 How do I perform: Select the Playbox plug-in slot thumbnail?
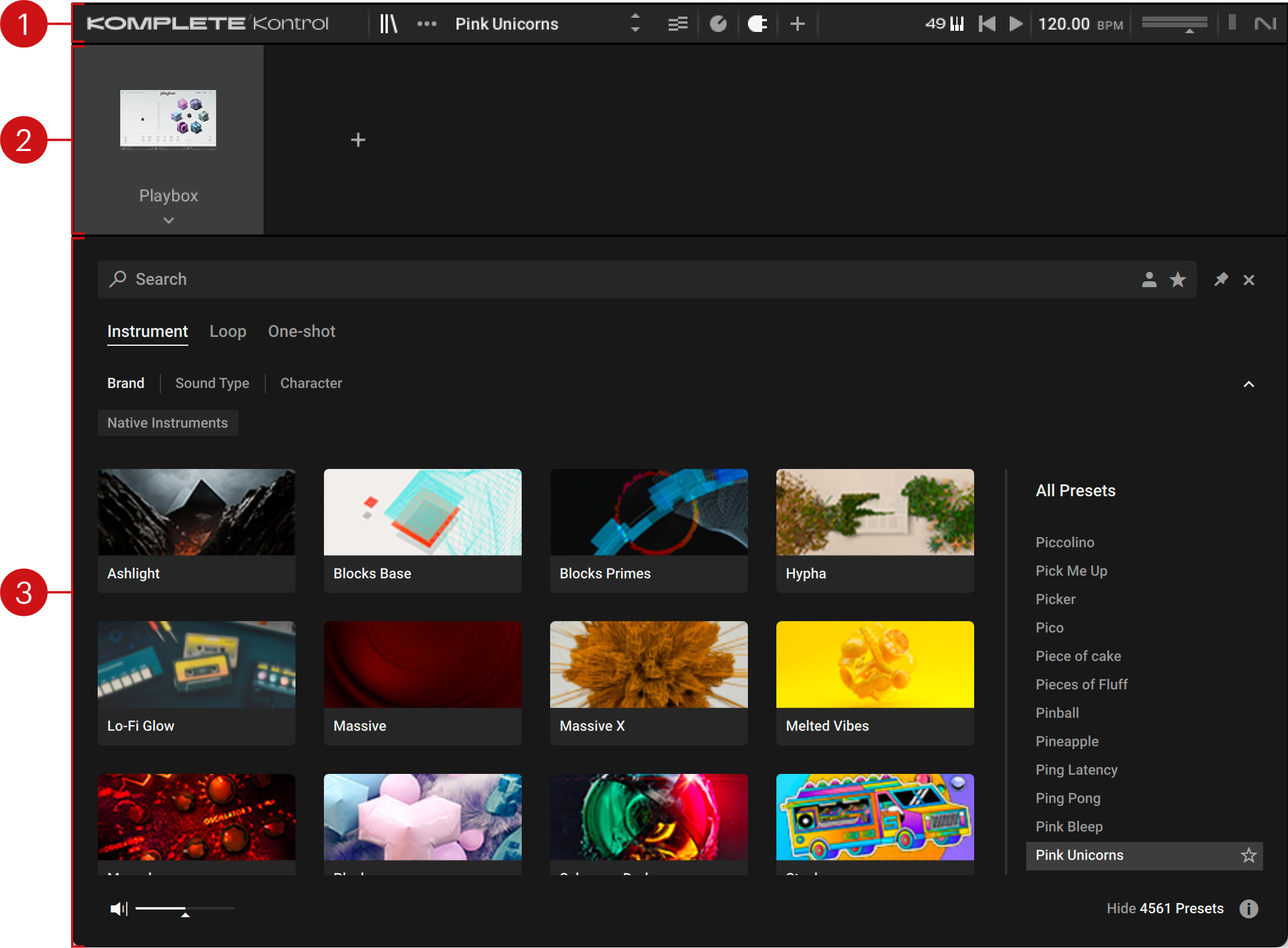168,118
